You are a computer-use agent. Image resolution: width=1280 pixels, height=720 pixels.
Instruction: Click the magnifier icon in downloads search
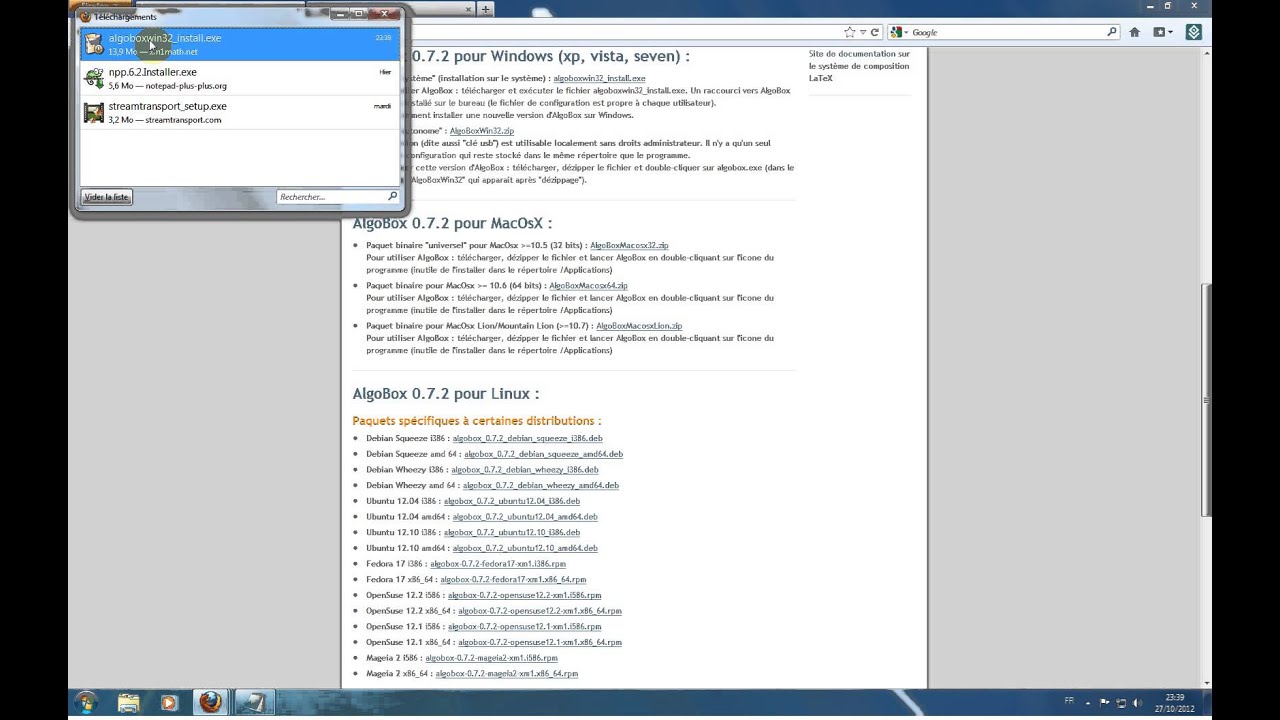click(392, 197)
